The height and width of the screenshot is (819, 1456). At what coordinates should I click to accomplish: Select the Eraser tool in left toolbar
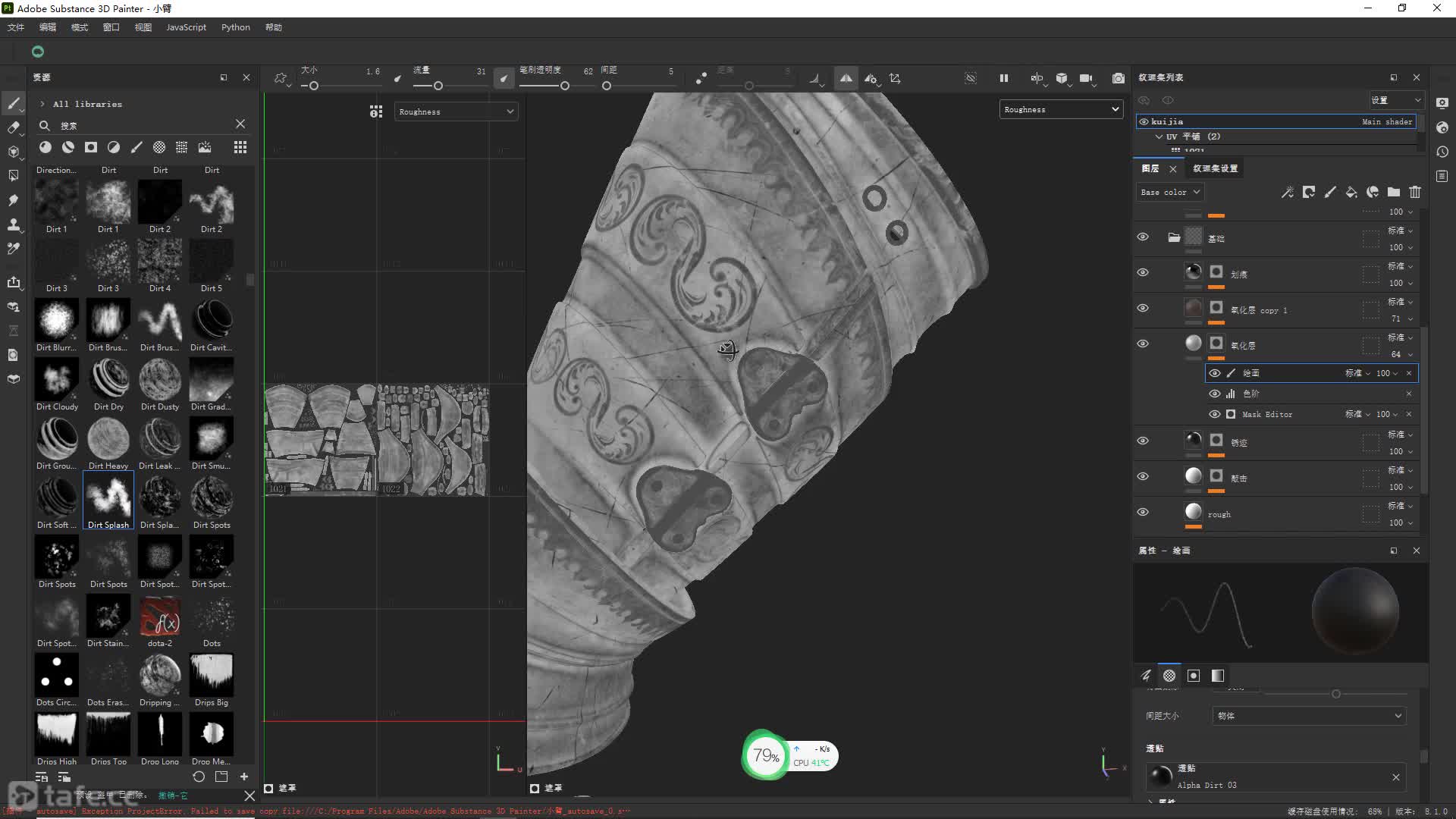coord(14,127)
